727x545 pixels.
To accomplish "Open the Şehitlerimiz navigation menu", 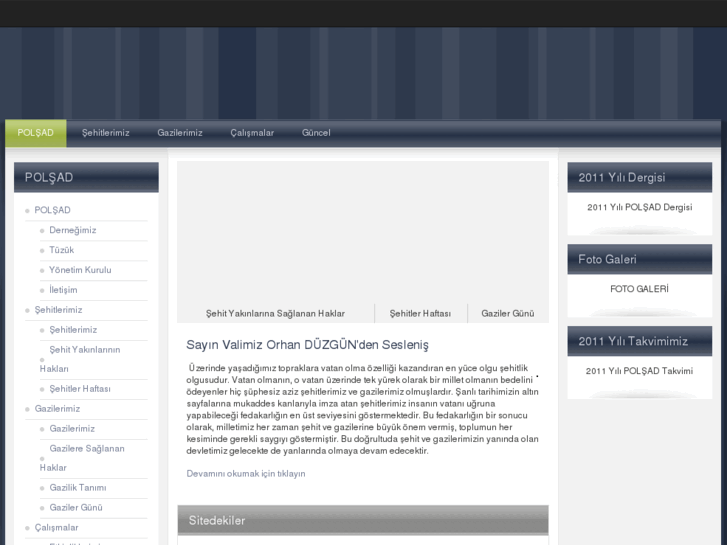I will [x=106, y=133].
